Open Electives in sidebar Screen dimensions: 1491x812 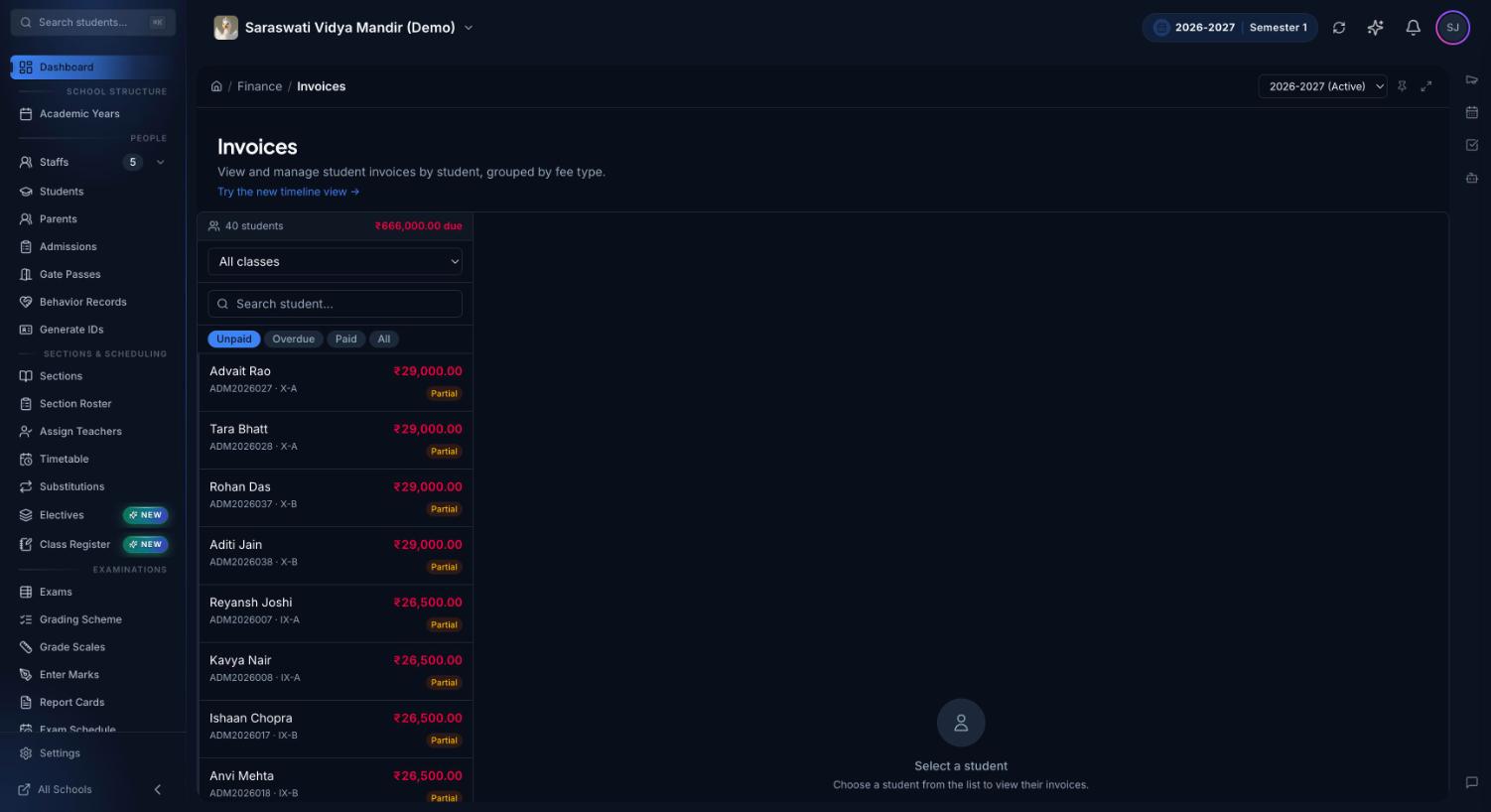[x=92, y=515]
